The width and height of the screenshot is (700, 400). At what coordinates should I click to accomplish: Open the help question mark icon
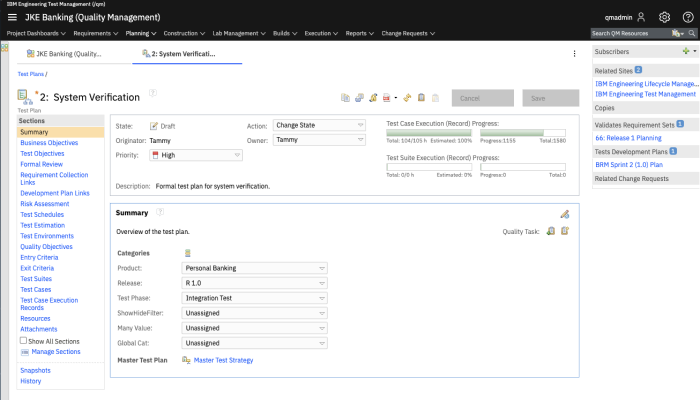(687, 18)
